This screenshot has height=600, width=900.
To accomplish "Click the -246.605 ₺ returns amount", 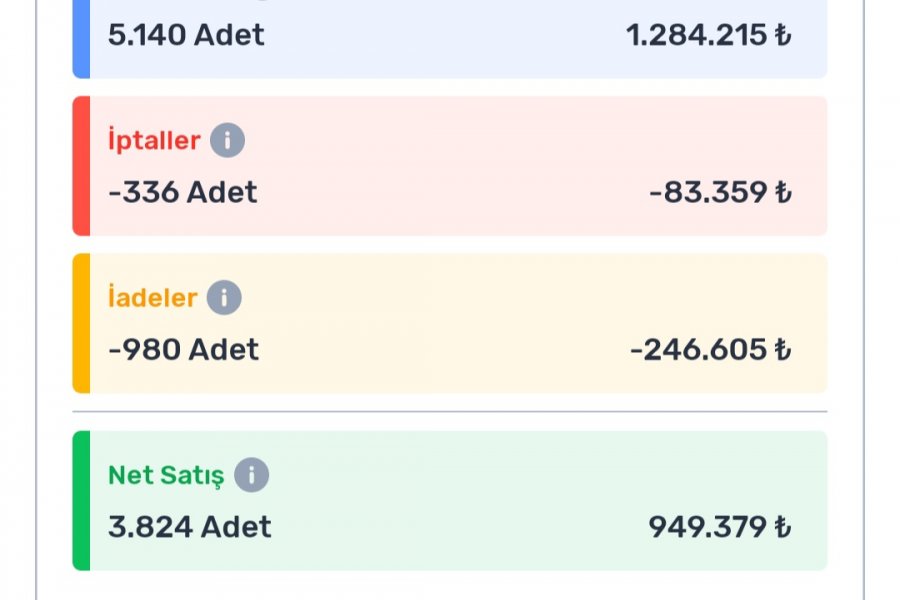I will coord(711,350).
